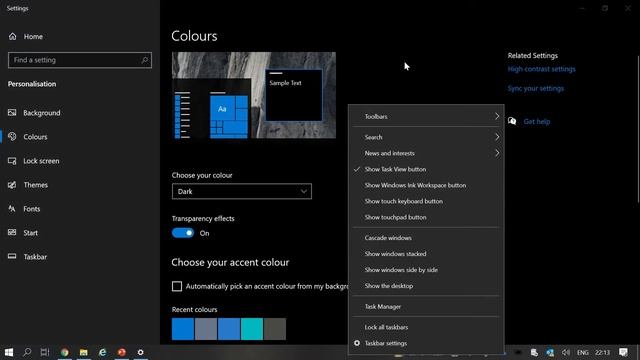Pick the third blue recent colour swatch
This screenshot has height=360, width=640.
coord(229,329)
